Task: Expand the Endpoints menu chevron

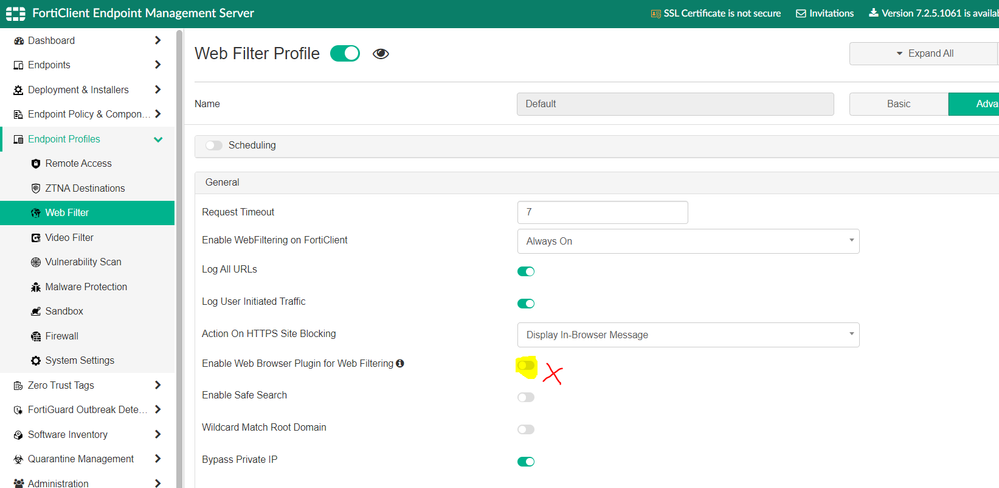Action: 158,65
